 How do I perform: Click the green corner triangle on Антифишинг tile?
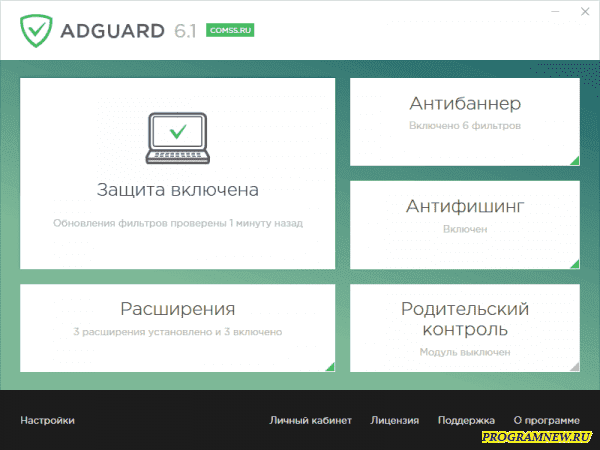[575, 264]
